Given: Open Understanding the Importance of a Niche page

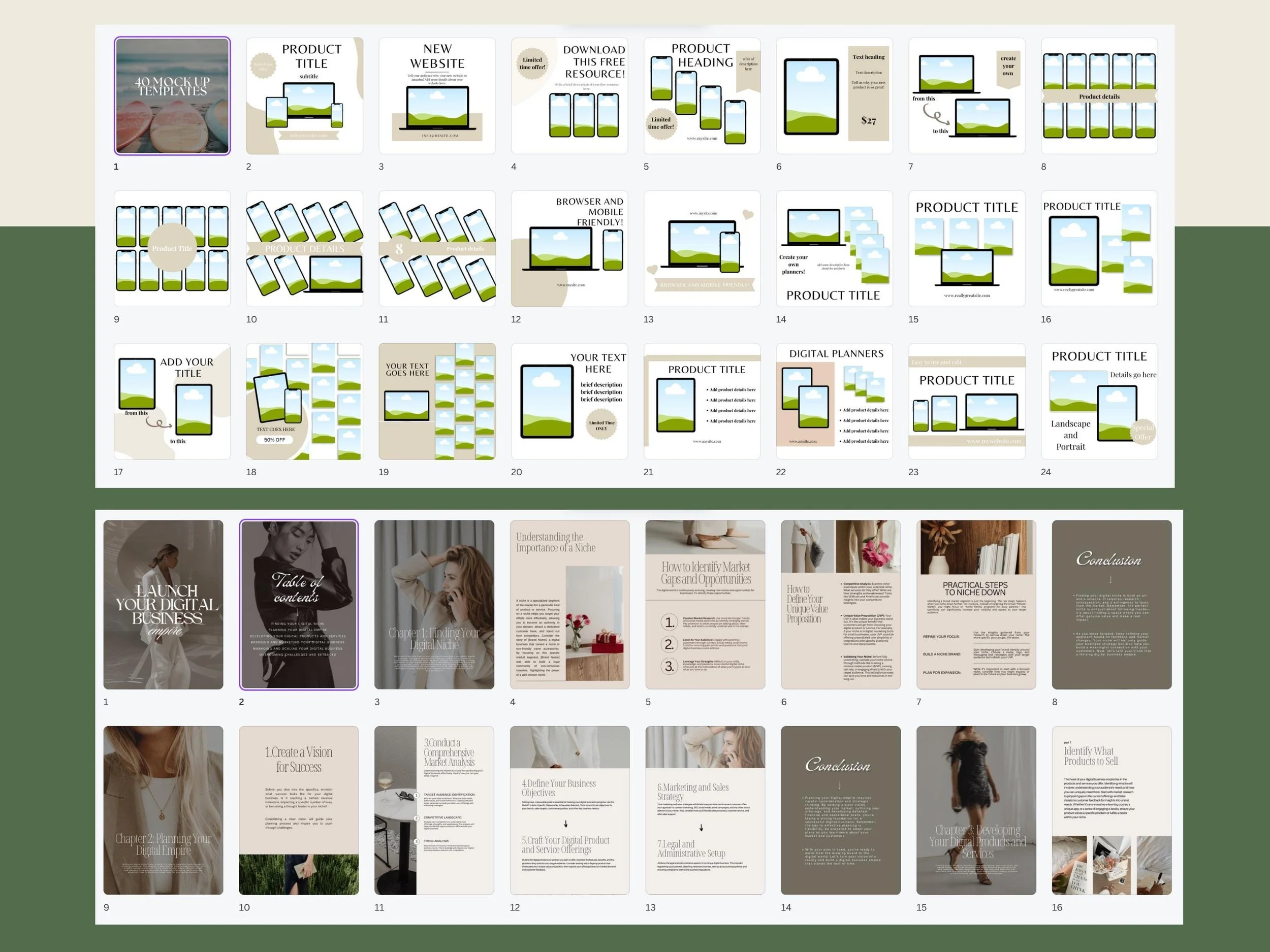Looking at the screenshot, I should 569,604.
